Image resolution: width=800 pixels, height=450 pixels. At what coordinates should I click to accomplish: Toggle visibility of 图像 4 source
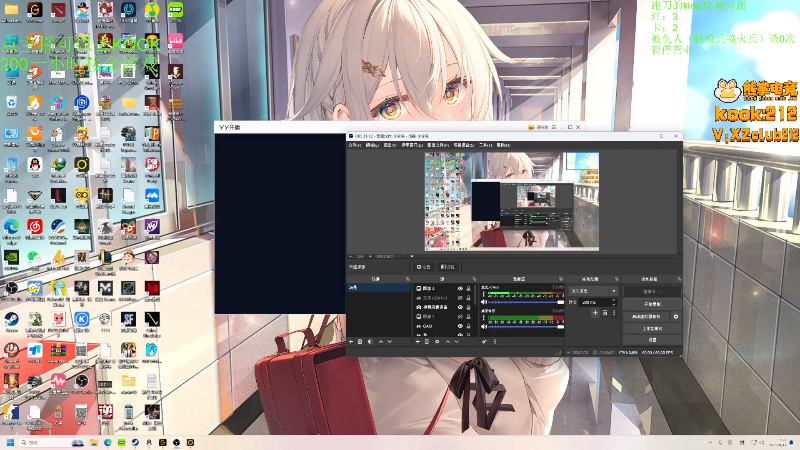[x=460, y=288]
